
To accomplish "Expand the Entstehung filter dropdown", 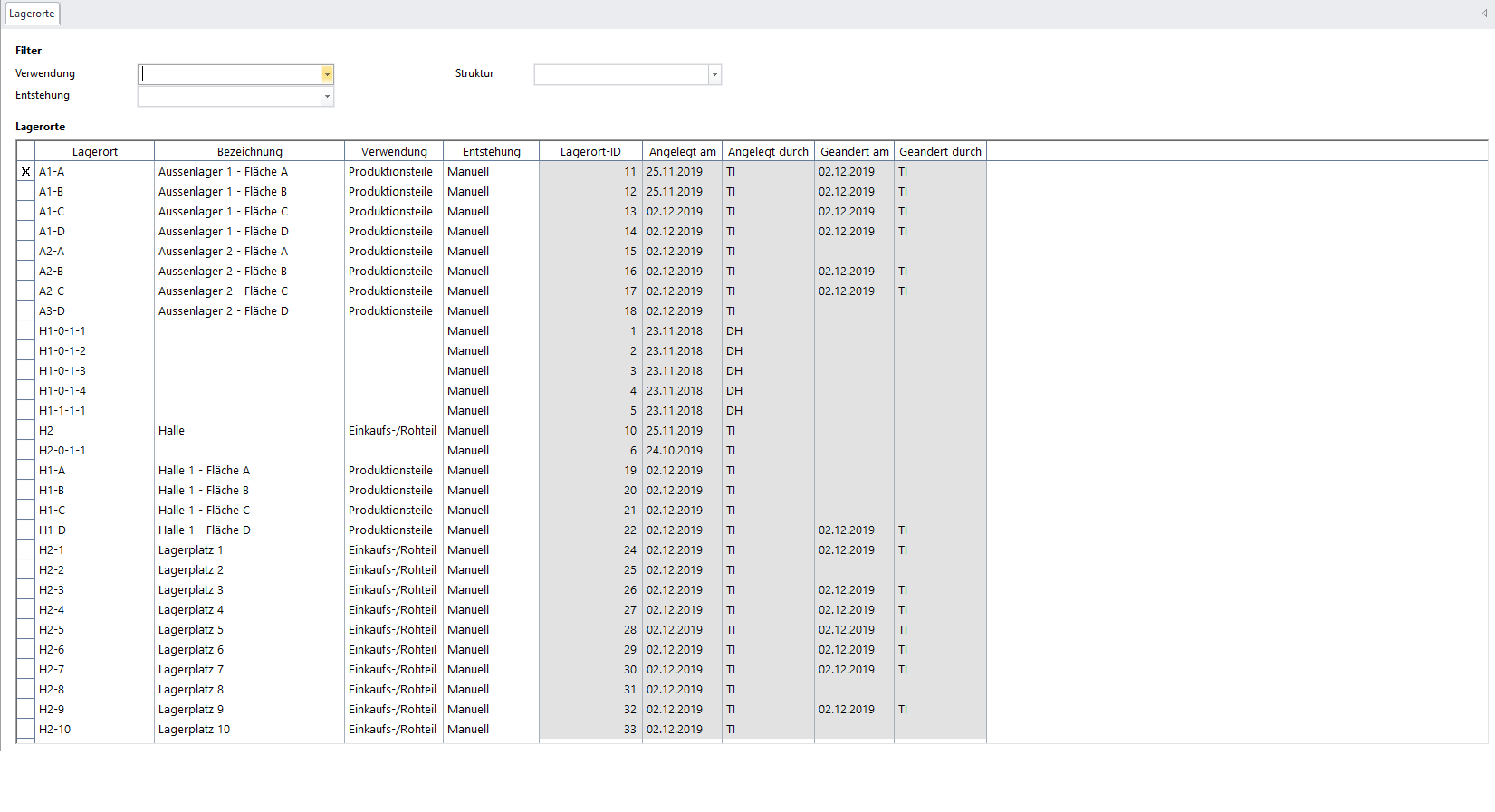I will click(x=327, y=96).
